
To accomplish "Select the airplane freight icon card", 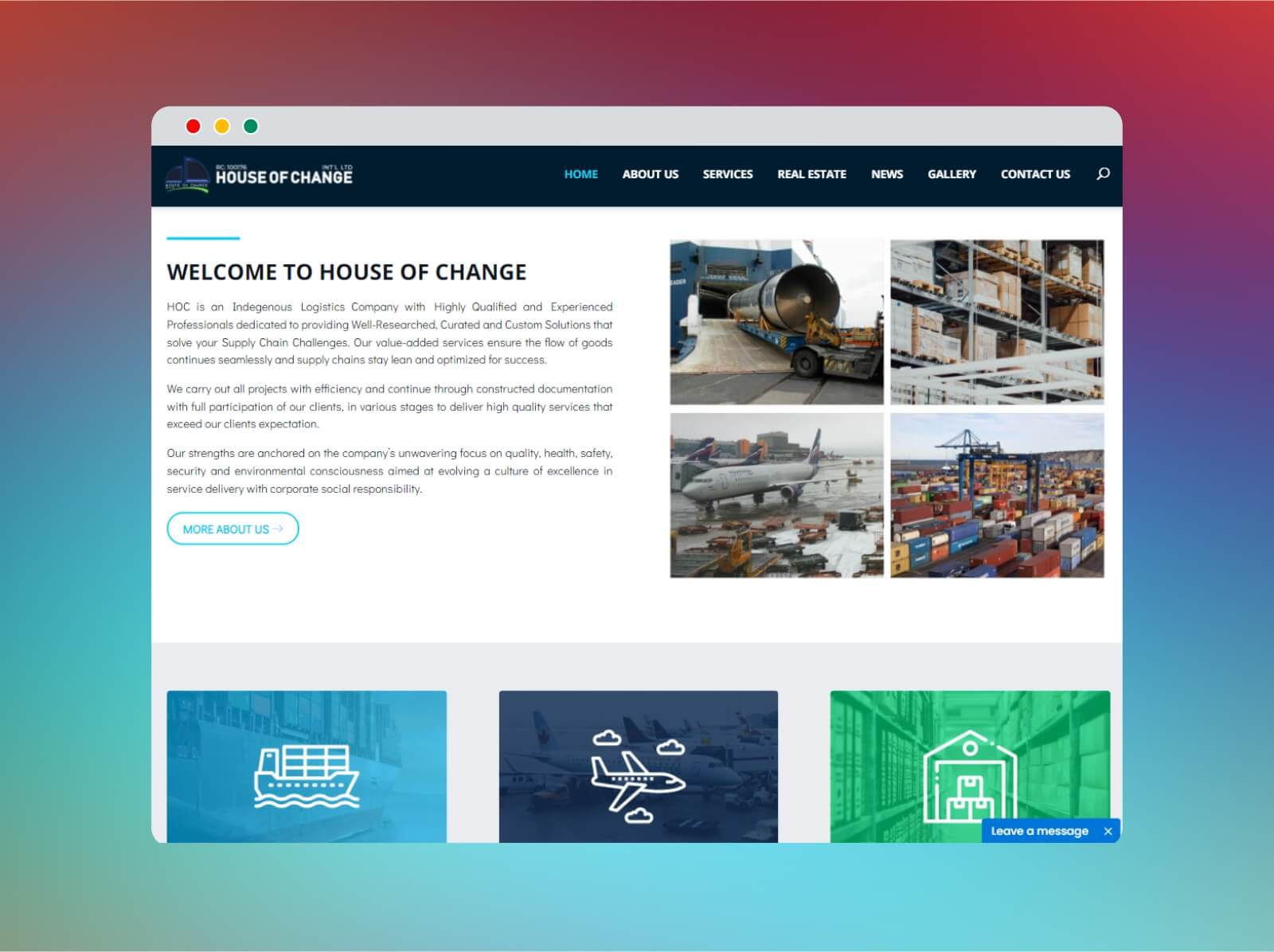I will click(639, 767).
